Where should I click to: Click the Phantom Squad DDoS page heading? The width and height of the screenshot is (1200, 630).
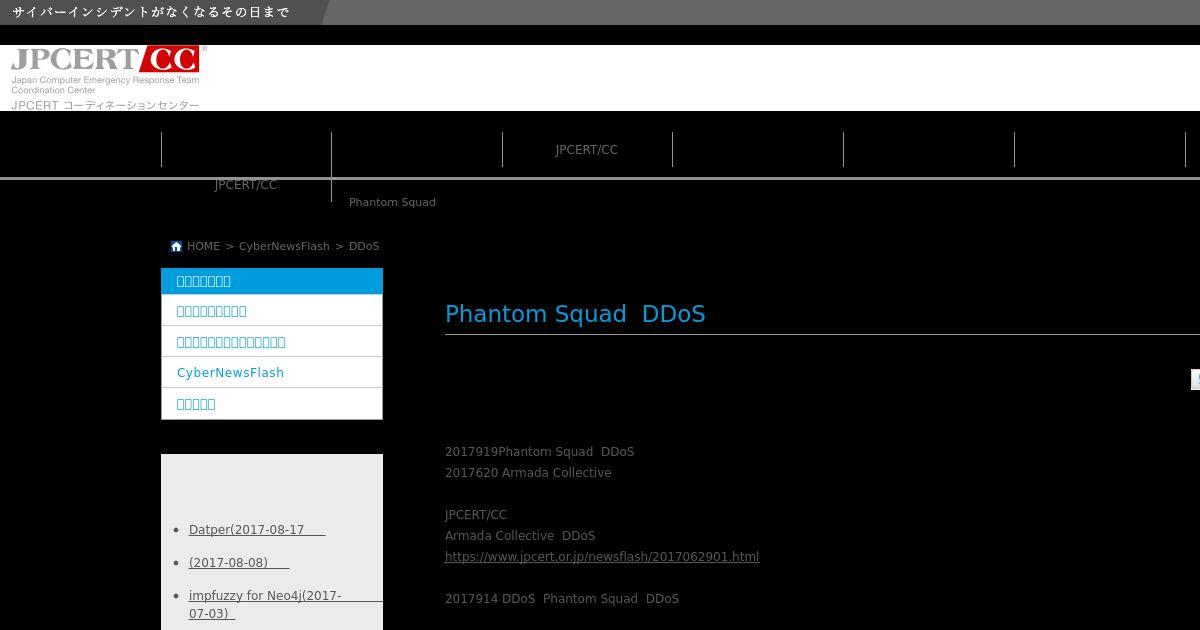tap(575, 314)
